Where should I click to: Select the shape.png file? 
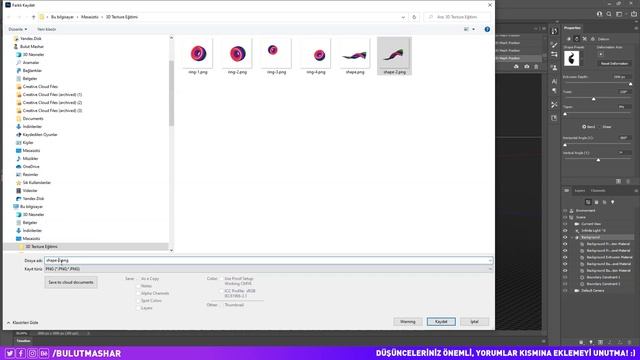coord(355,56)
